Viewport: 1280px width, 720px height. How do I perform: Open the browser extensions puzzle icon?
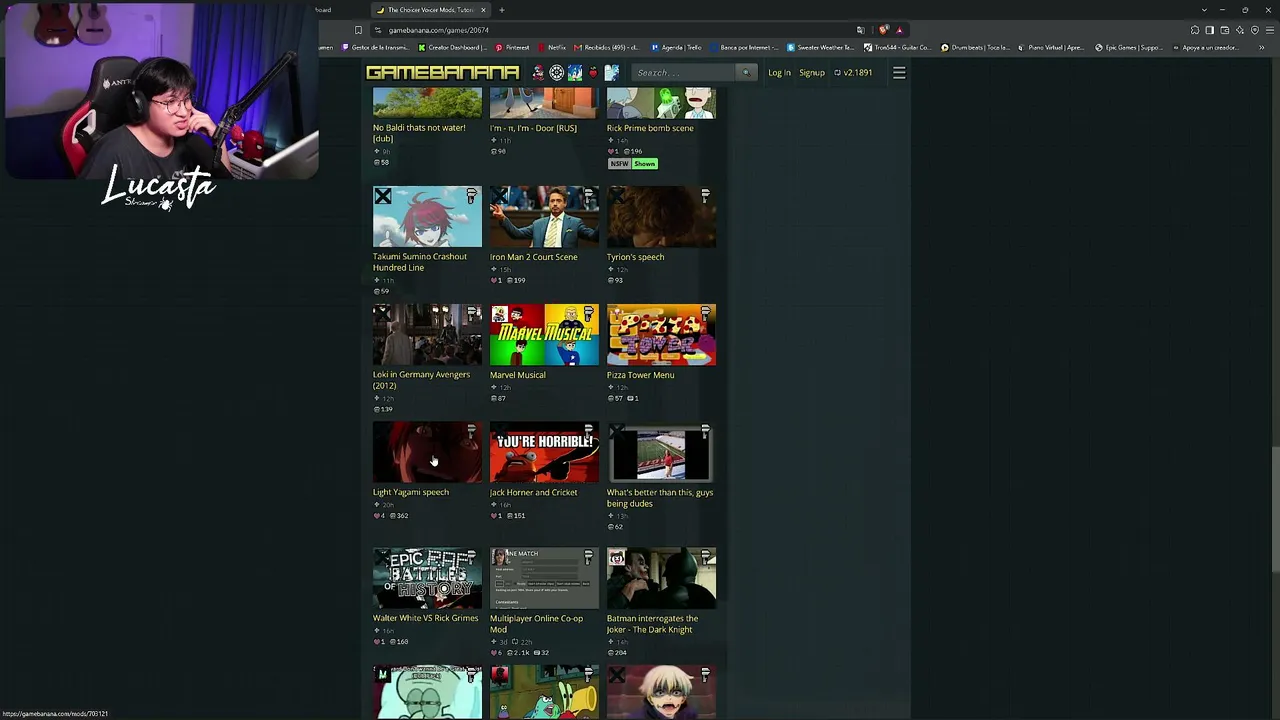click(1194, 30)
